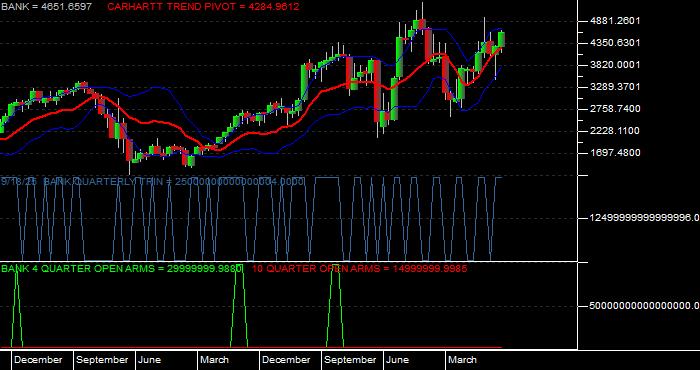This screenshot has height=370, width=700.
Task: Select the CARHARTT TREND PIVOT = 4284.9612 label
Action: pyautogui.click(x=203, y=7)
